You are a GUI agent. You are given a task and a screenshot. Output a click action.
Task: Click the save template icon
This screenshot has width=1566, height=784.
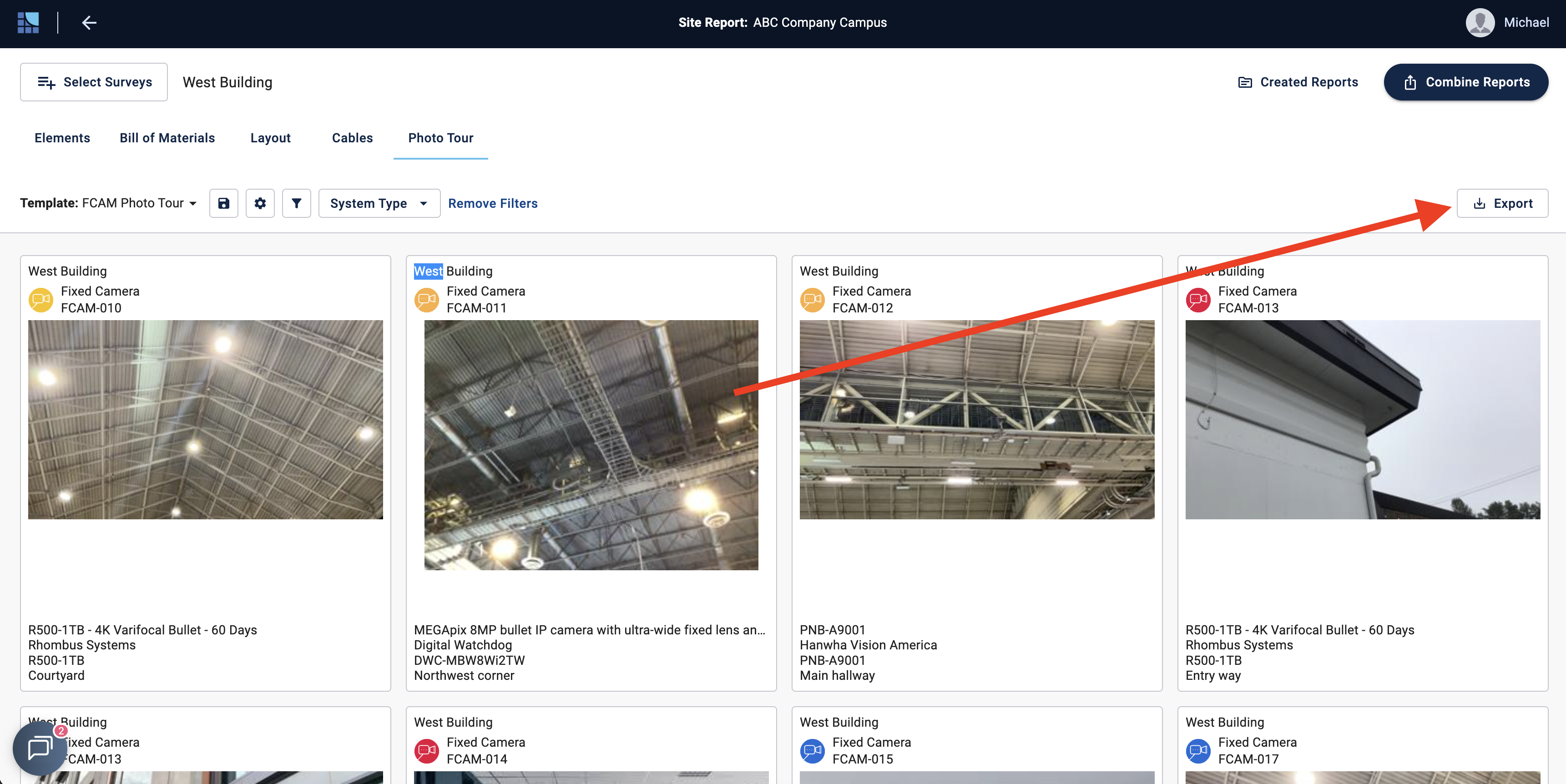point(224,203)
